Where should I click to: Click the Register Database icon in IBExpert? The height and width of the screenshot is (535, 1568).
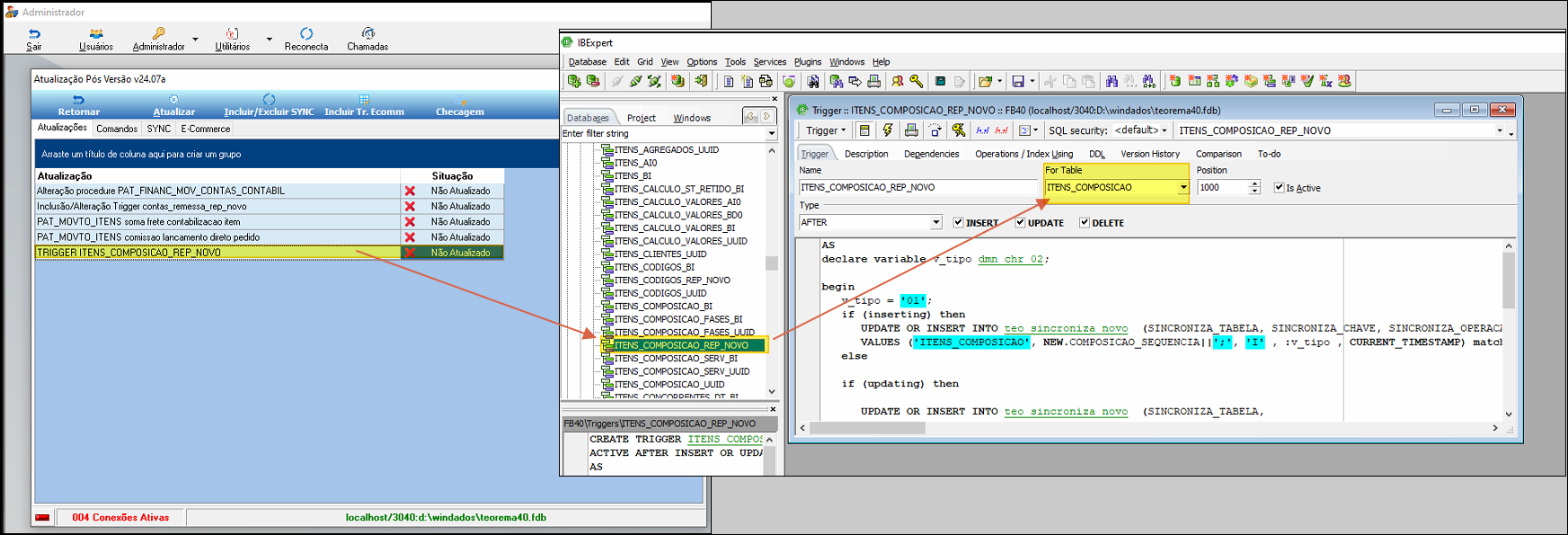tap(574, 81)
